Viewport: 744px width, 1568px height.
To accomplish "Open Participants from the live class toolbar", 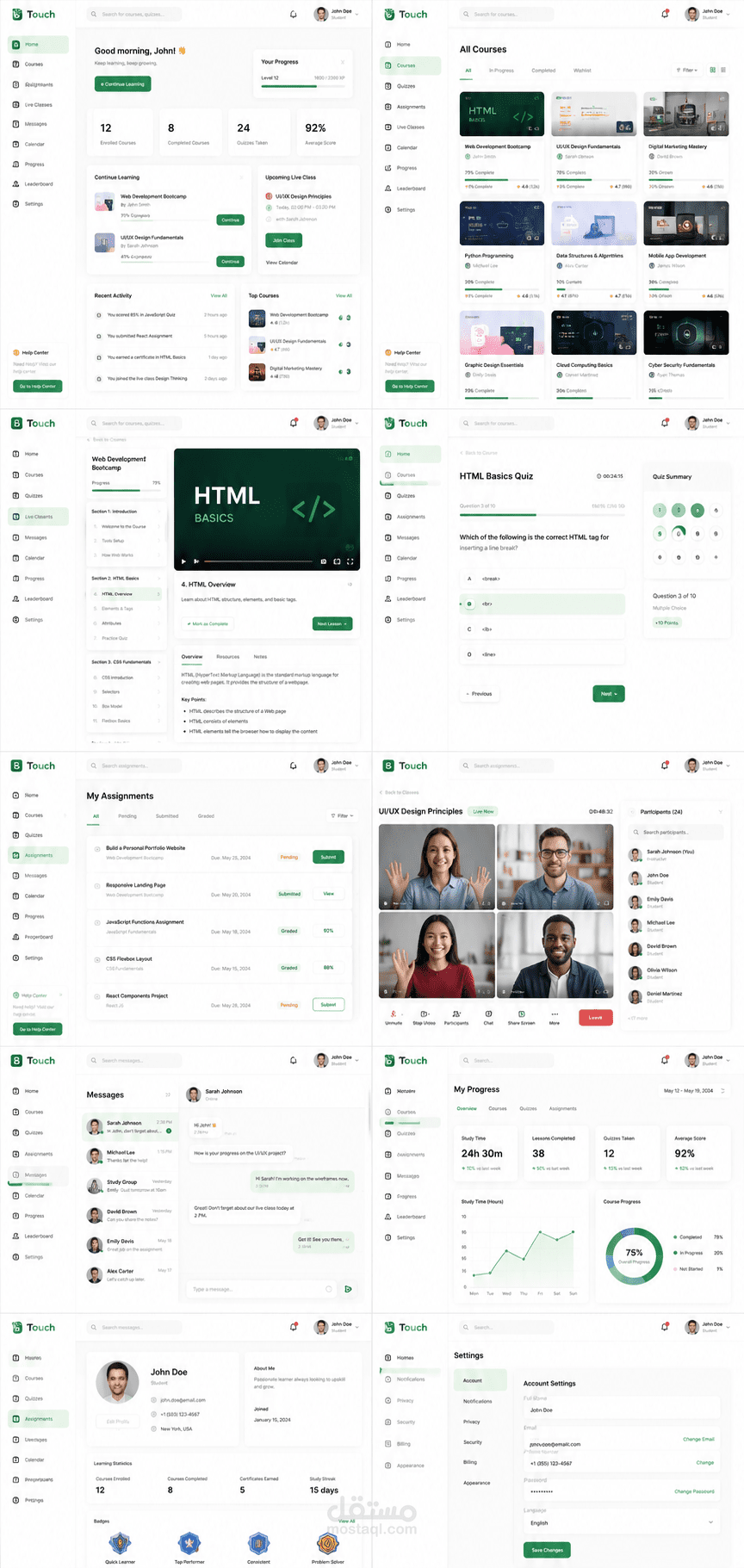I will coord(456,1017).
